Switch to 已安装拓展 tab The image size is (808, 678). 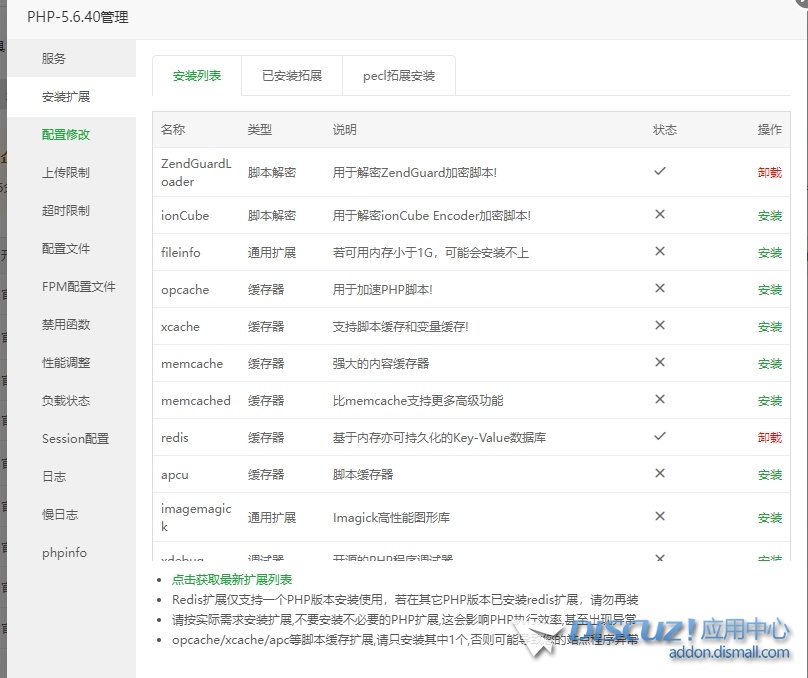point(292,76)
